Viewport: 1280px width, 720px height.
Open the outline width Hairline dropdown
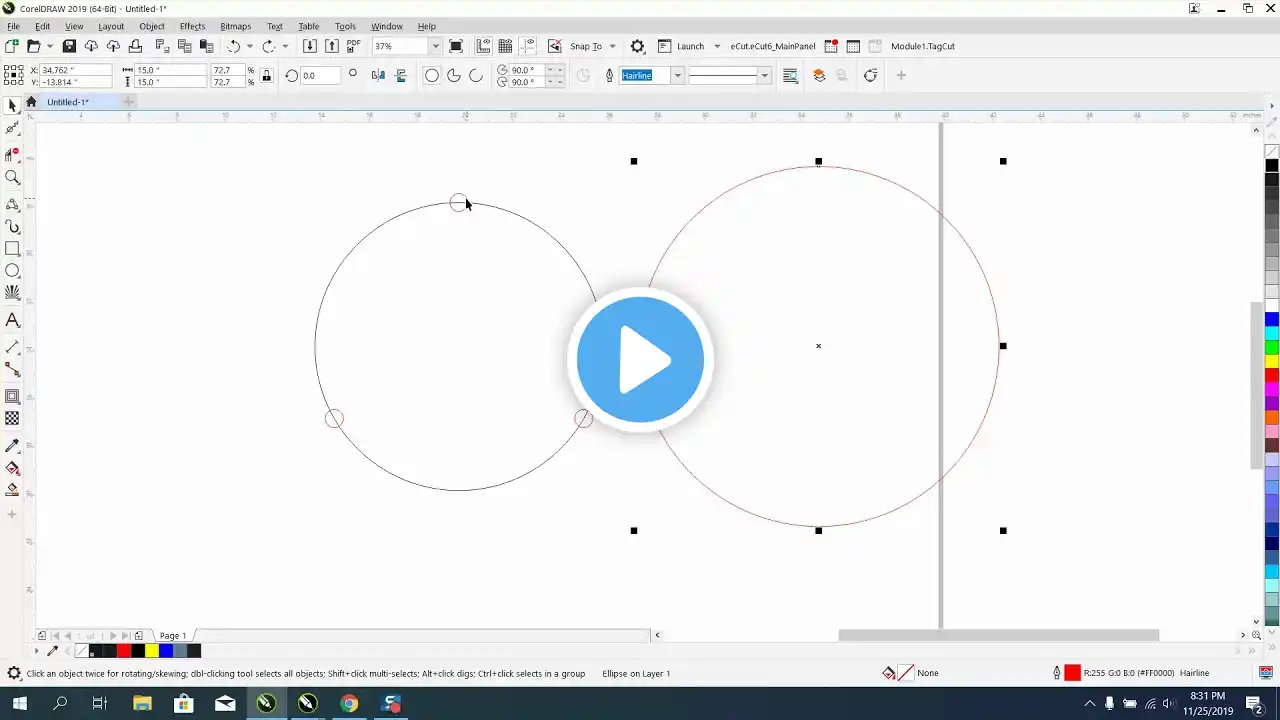(x=677, y=75)
